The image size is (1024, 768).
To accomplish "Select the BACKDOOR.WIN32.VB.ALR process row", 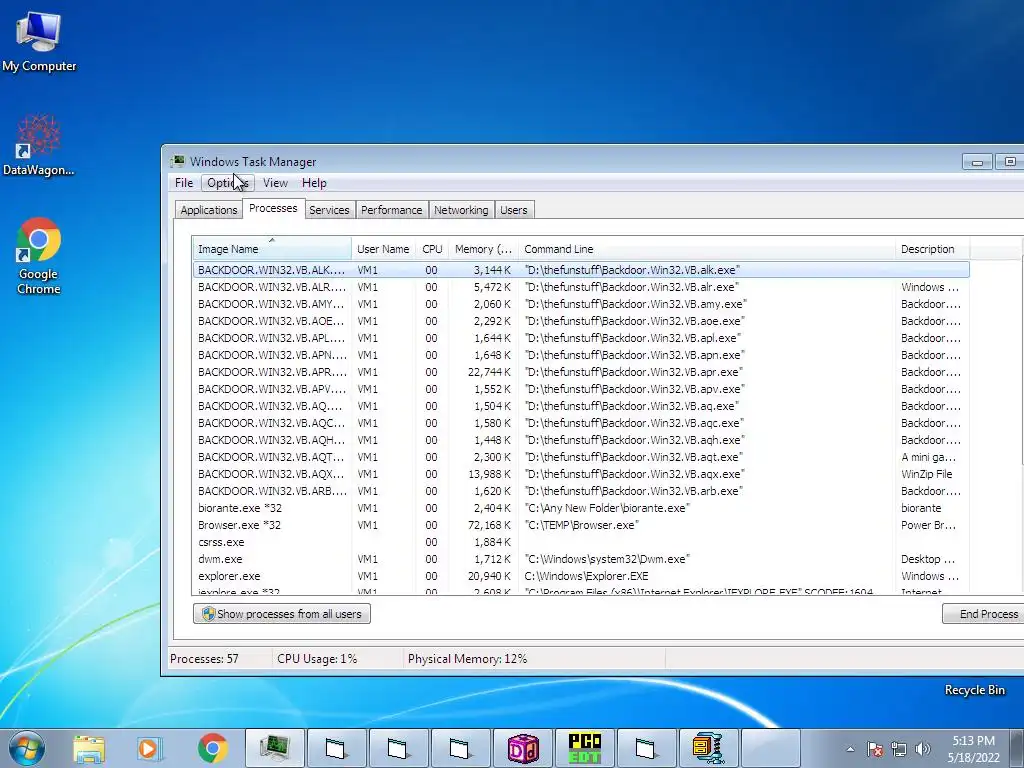I will (581, 287).
